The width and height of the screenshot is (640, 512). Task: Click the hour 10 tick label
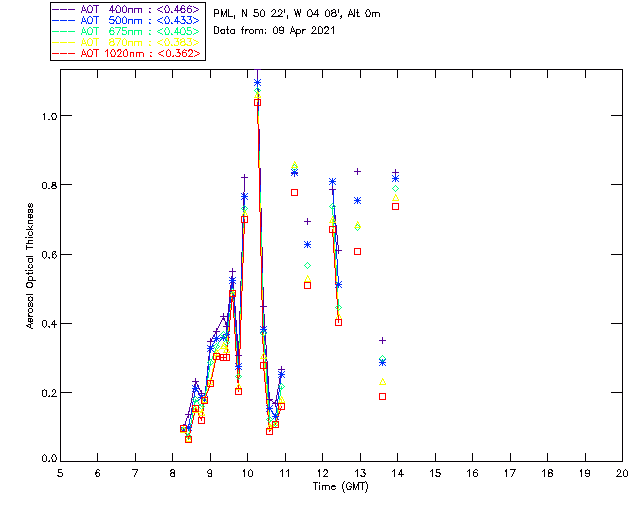pyautogui.click(x=247, y=473)
